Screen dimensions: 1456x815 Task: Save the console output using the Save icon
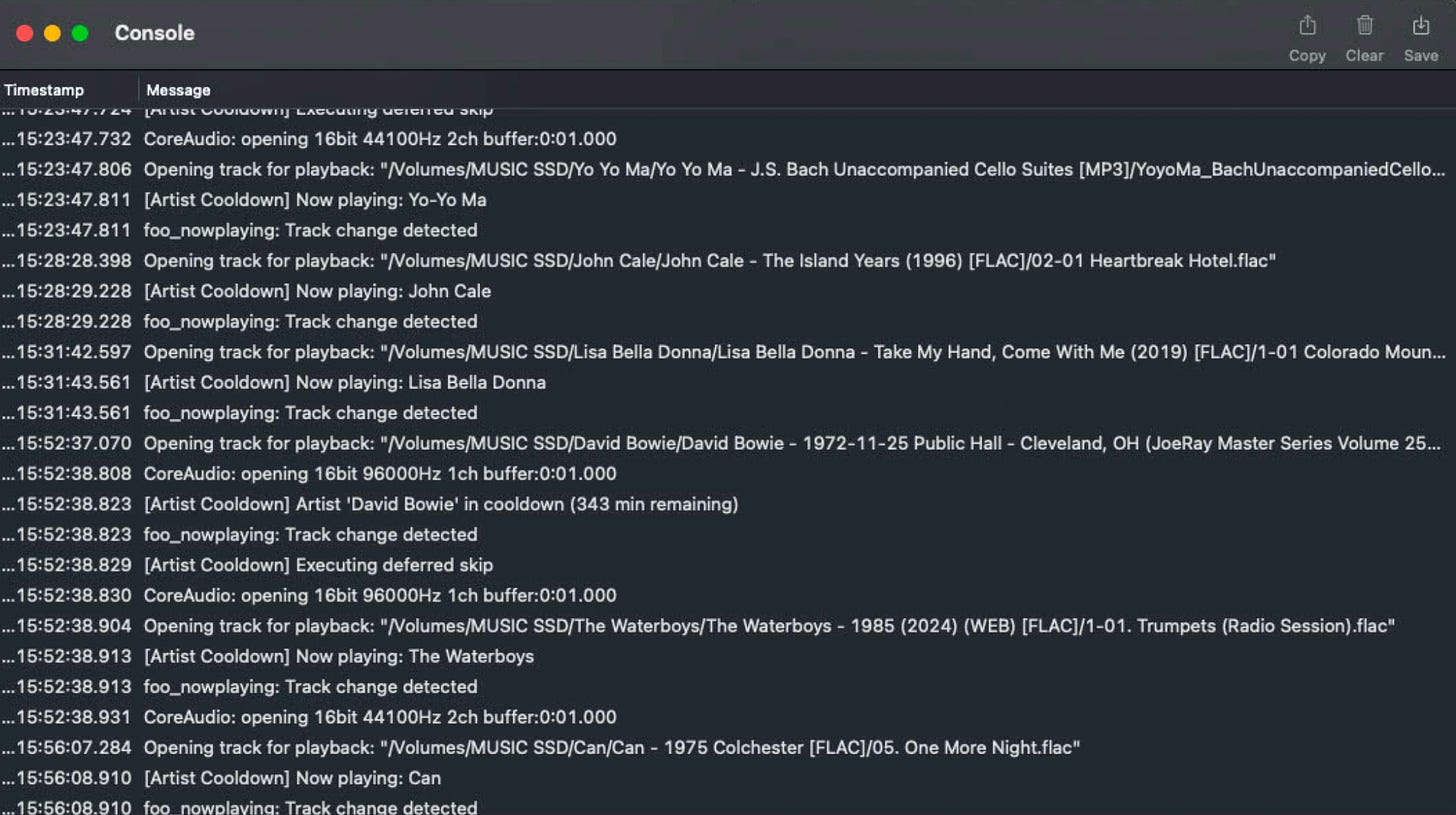tap(1420, 27)
